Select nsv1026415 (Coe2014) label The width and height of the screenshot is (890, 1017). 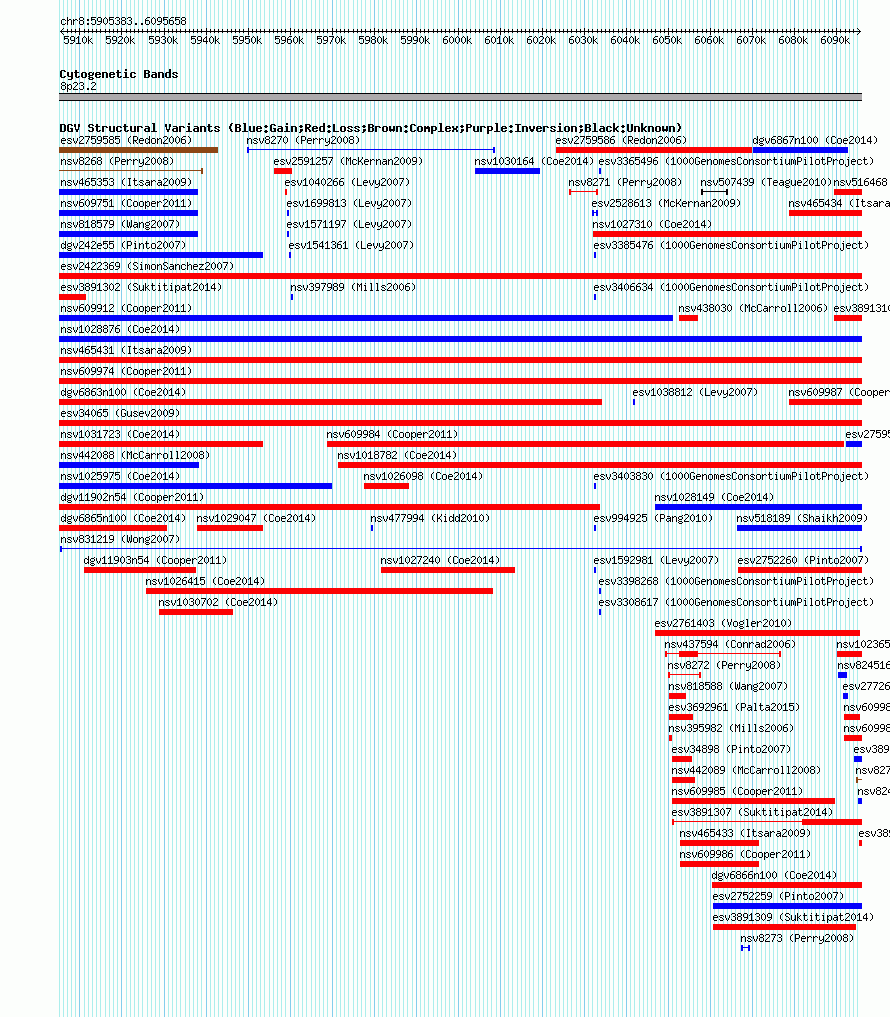pos(205,581)
